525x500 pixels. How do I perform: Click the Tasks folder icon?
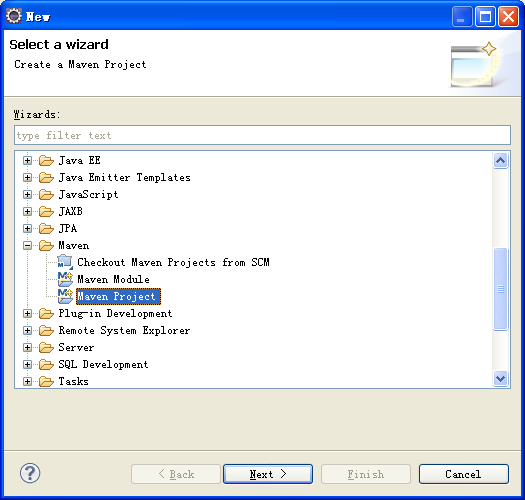[46, 381]
